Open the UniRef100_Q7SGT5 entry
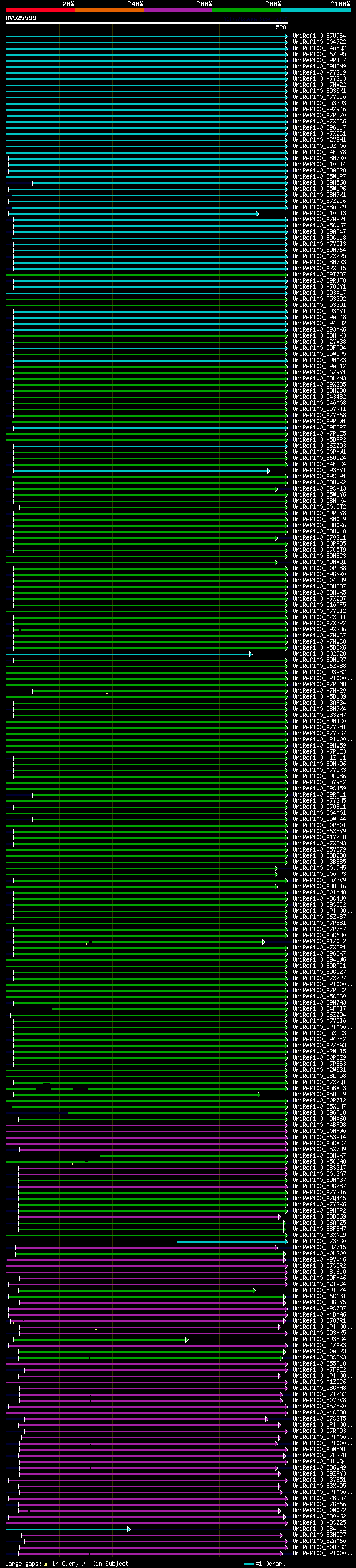Screen dimensions: 356x1568 tap(319, 1419)
